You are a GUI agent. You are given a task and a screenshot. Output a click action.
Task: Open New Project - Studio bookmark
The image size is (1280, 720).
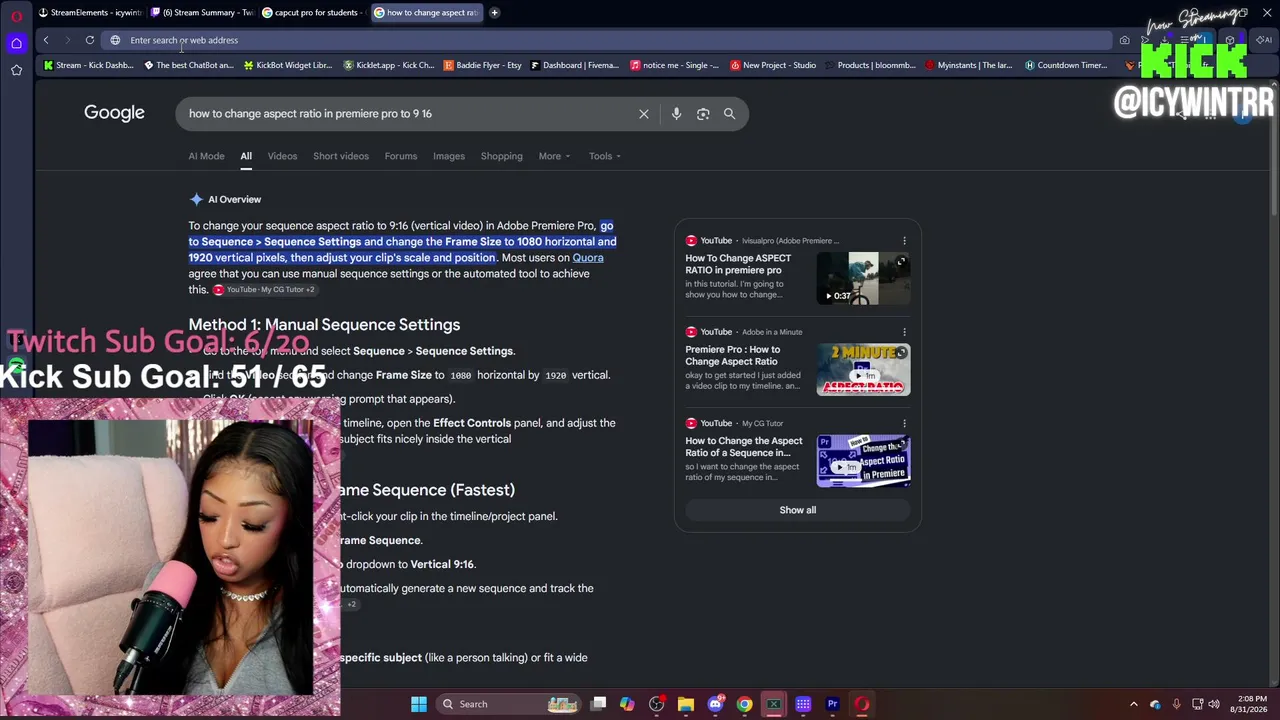pos(773,66)
